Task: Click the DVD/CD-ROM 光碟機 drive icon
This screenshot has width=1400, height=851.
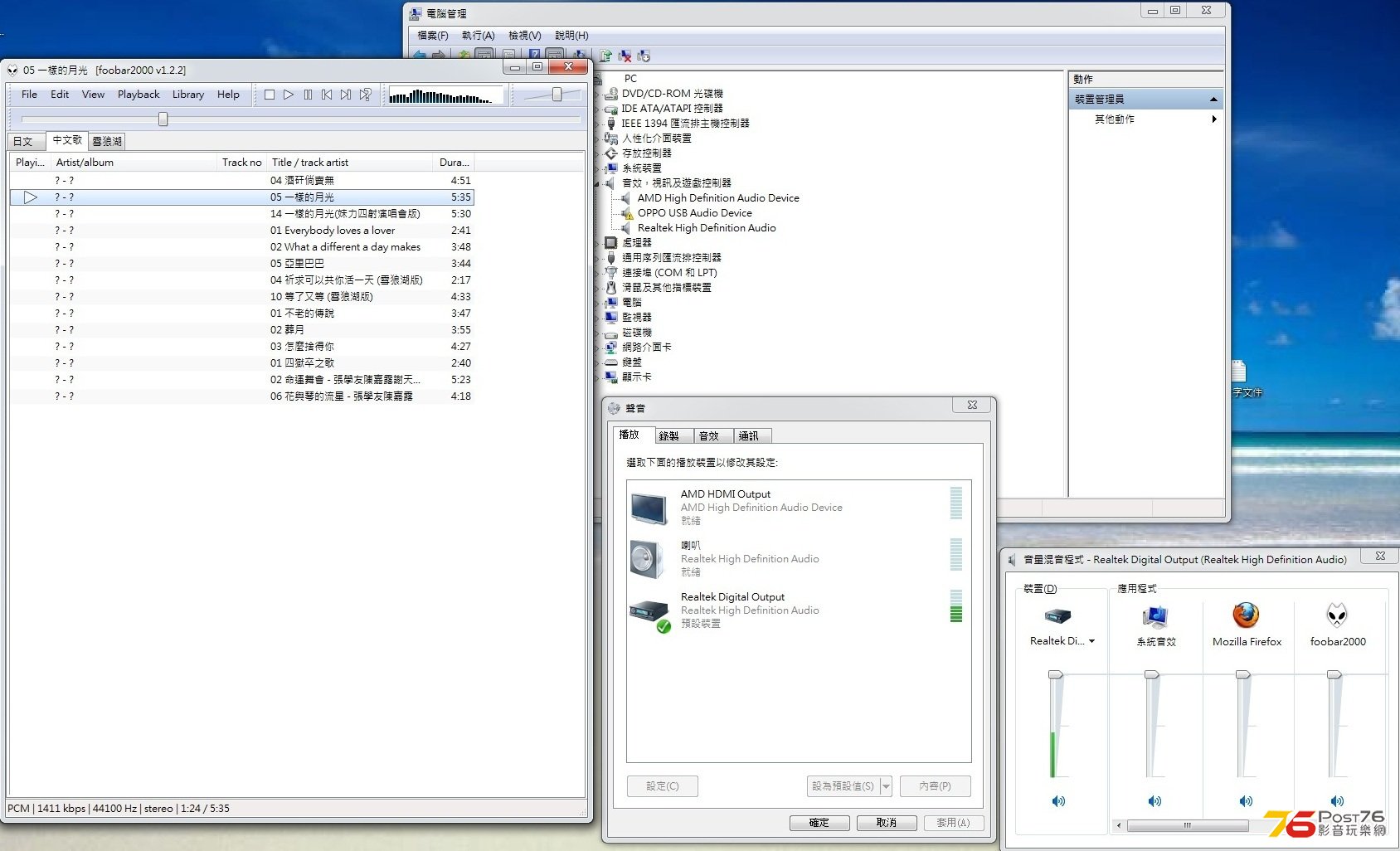Action: [611, 94]
